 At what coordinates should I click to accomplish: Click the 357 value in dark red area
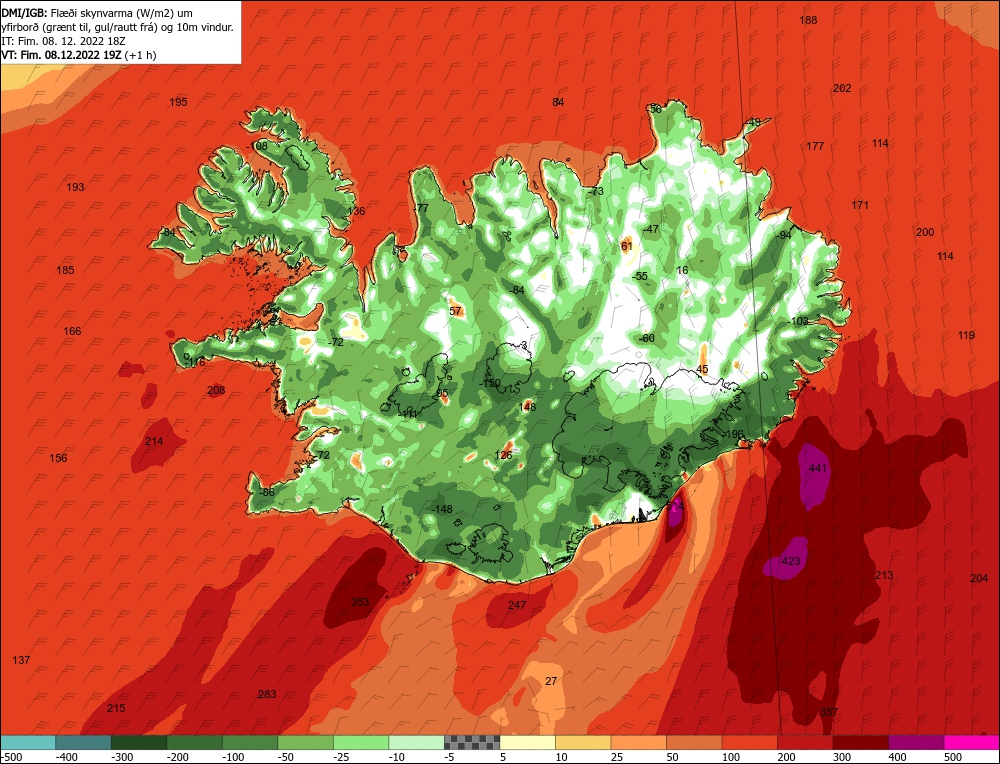[x=828, y=712]
